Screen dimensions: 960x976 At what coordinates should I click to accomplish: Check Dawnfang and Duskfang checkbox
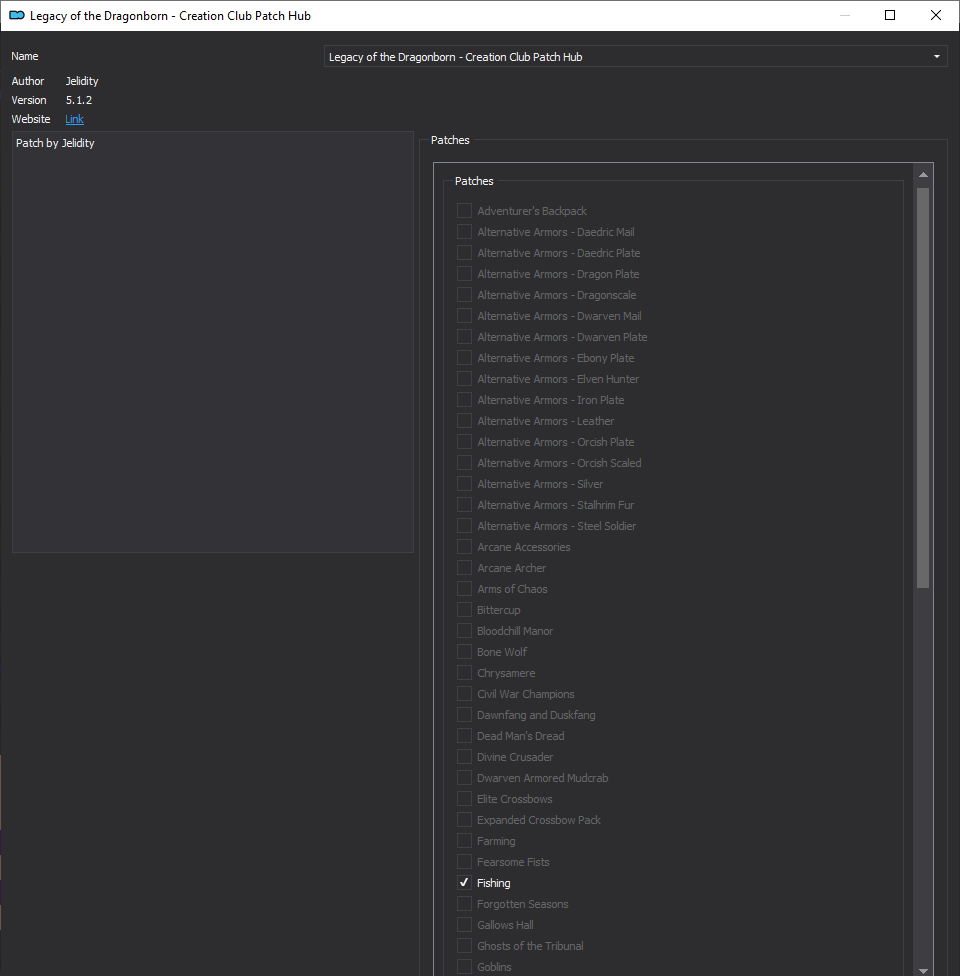[x=464, y=715]
